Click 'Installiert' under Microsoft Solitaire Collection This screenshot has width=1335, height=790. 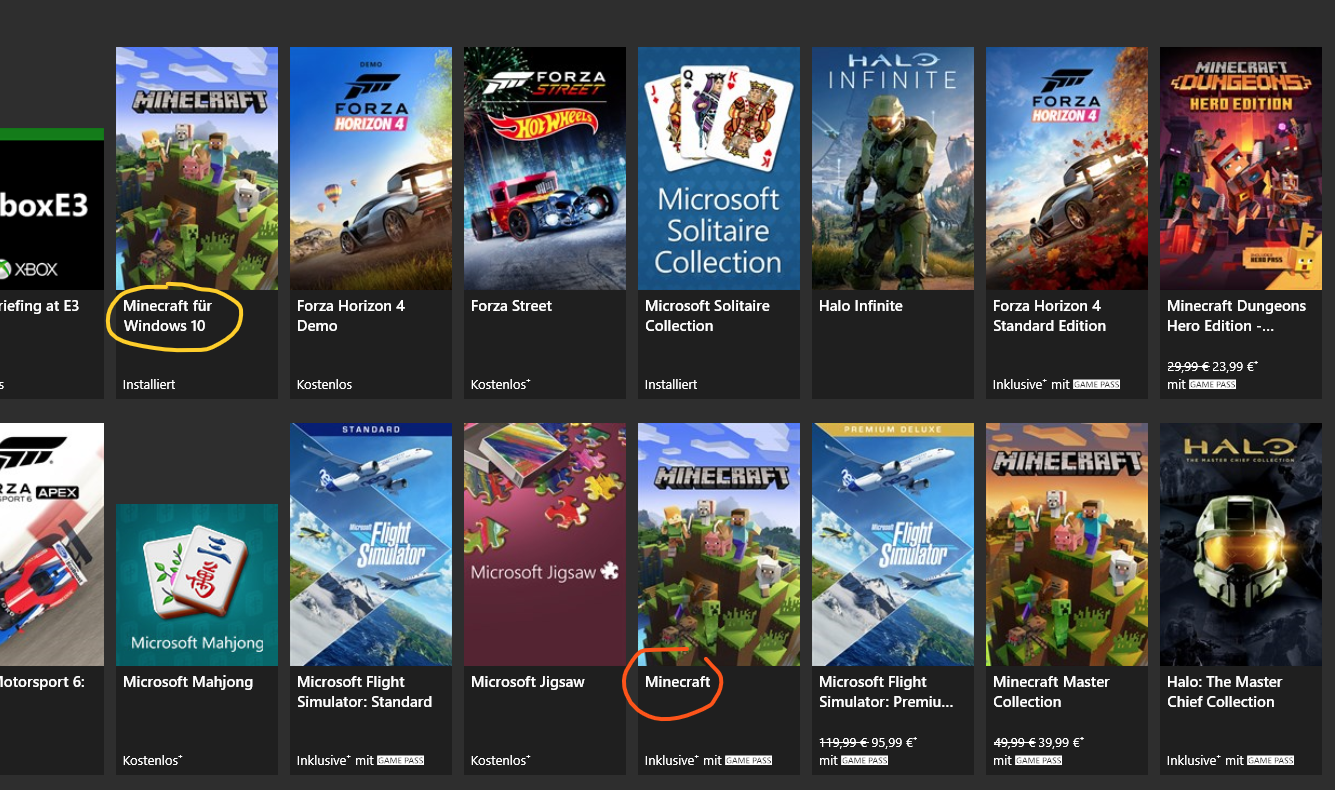[671, 384]
